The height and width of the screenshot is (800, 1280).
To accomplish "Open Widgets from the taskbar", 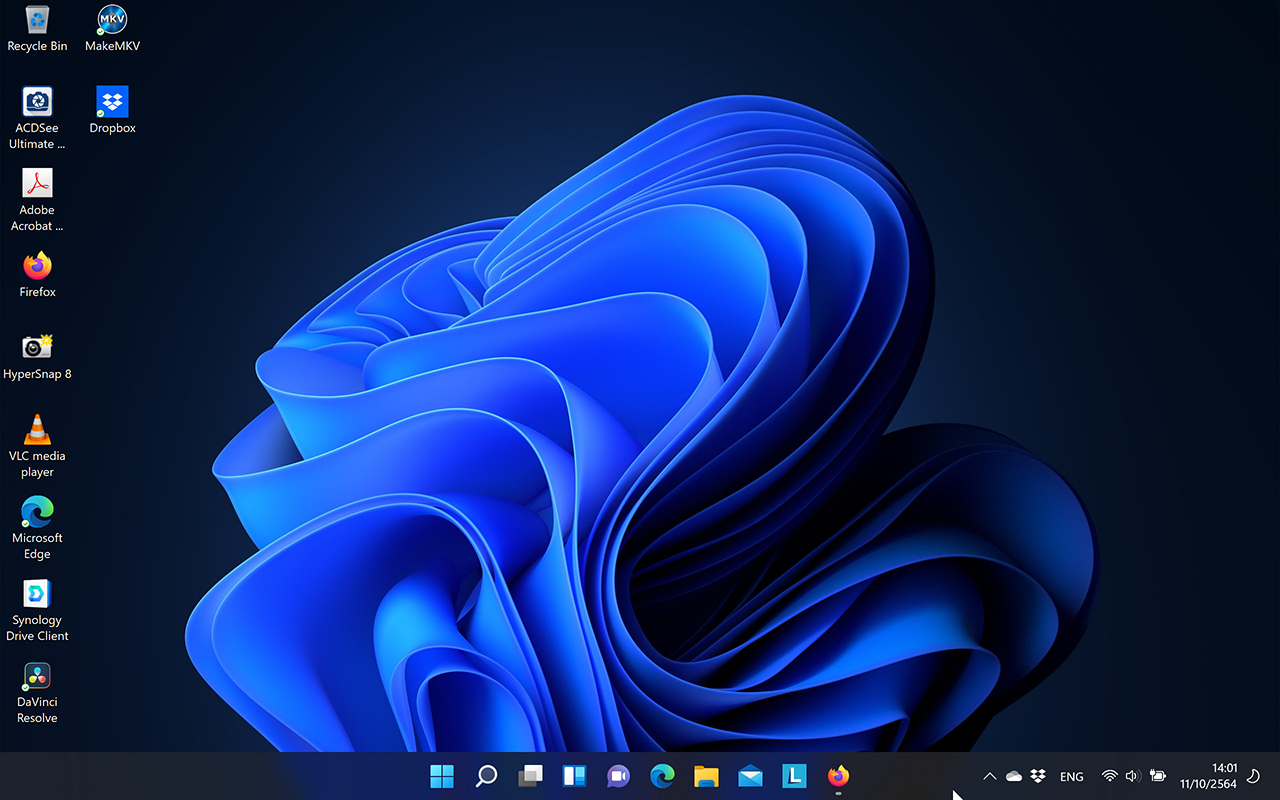I will click(573, 776).
